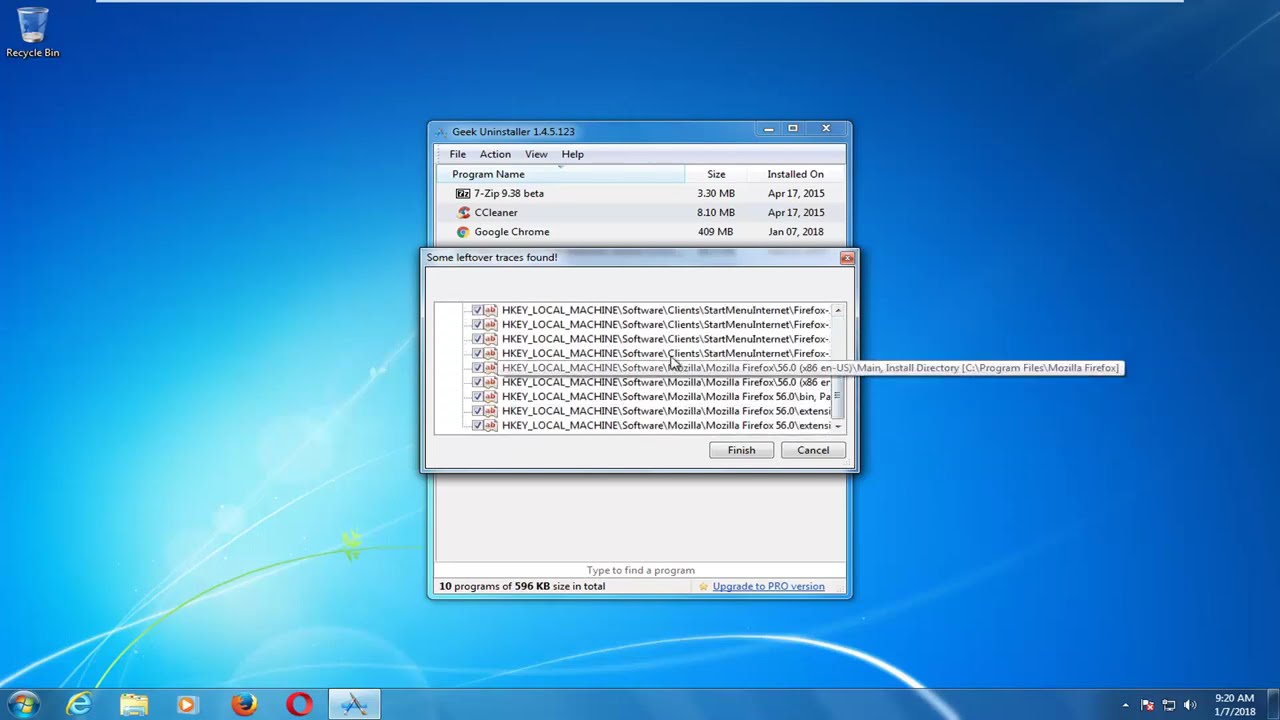Show hidden tray icons arrow

1126,705
